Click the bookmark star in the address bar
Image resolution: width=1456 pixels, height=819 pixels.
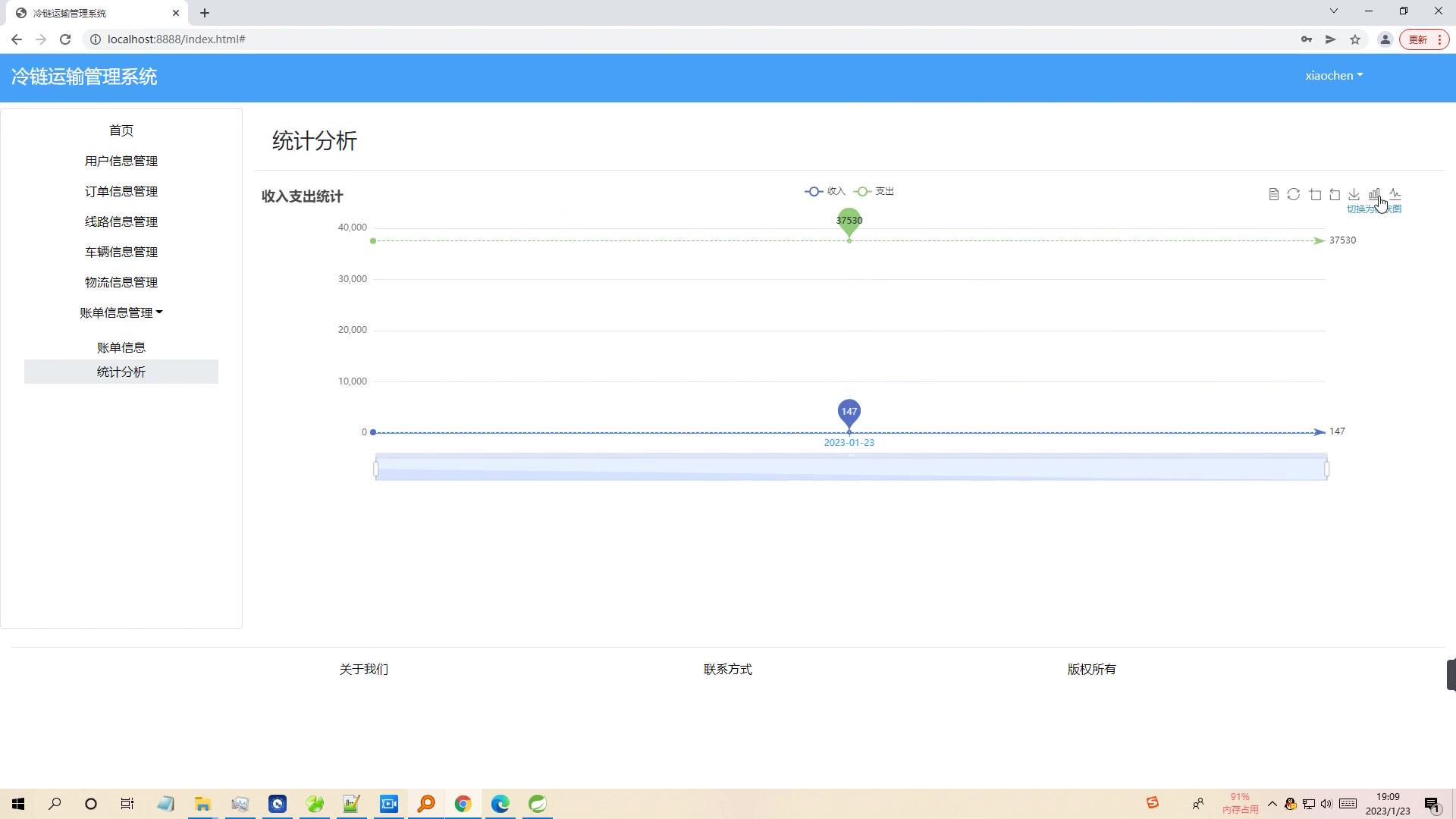tap(1355, 39)
